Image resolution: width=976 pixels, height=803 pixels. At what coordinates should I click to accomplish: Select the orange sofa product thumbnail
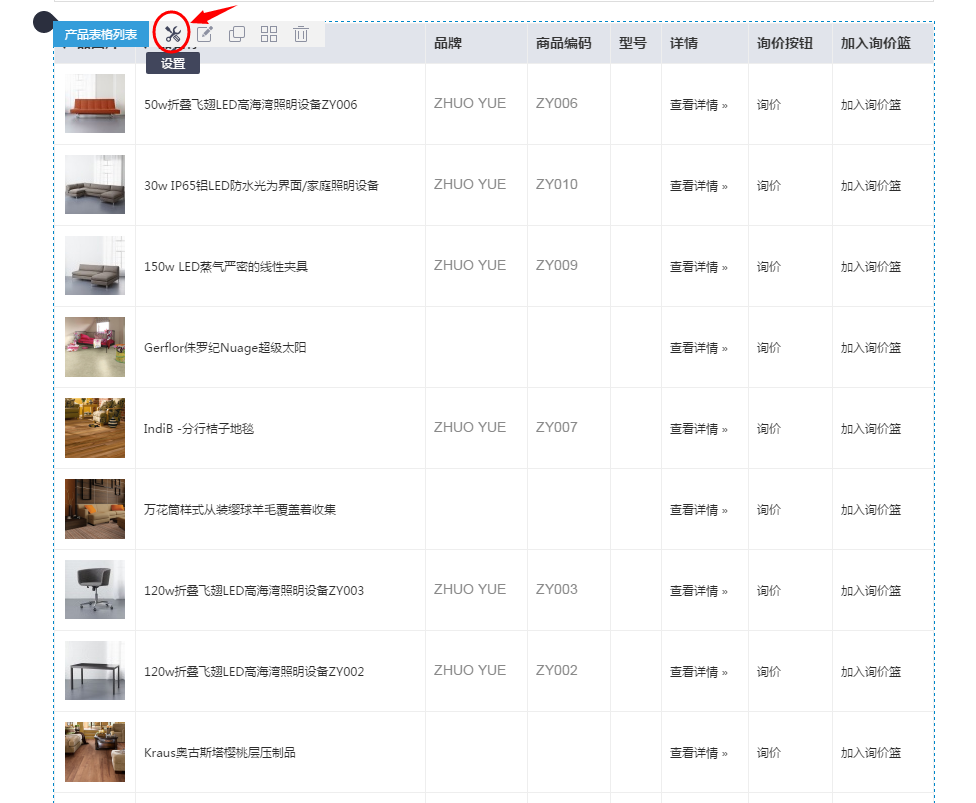[94, 103]
